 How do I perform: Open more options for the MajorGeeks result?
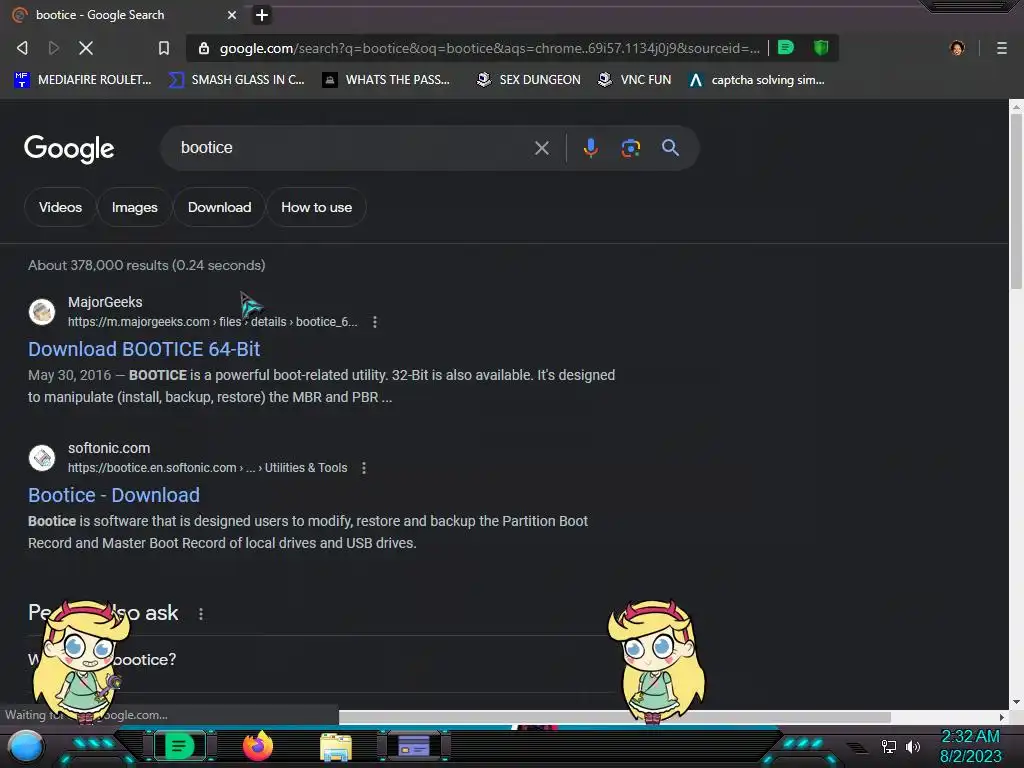coord(375,322)
